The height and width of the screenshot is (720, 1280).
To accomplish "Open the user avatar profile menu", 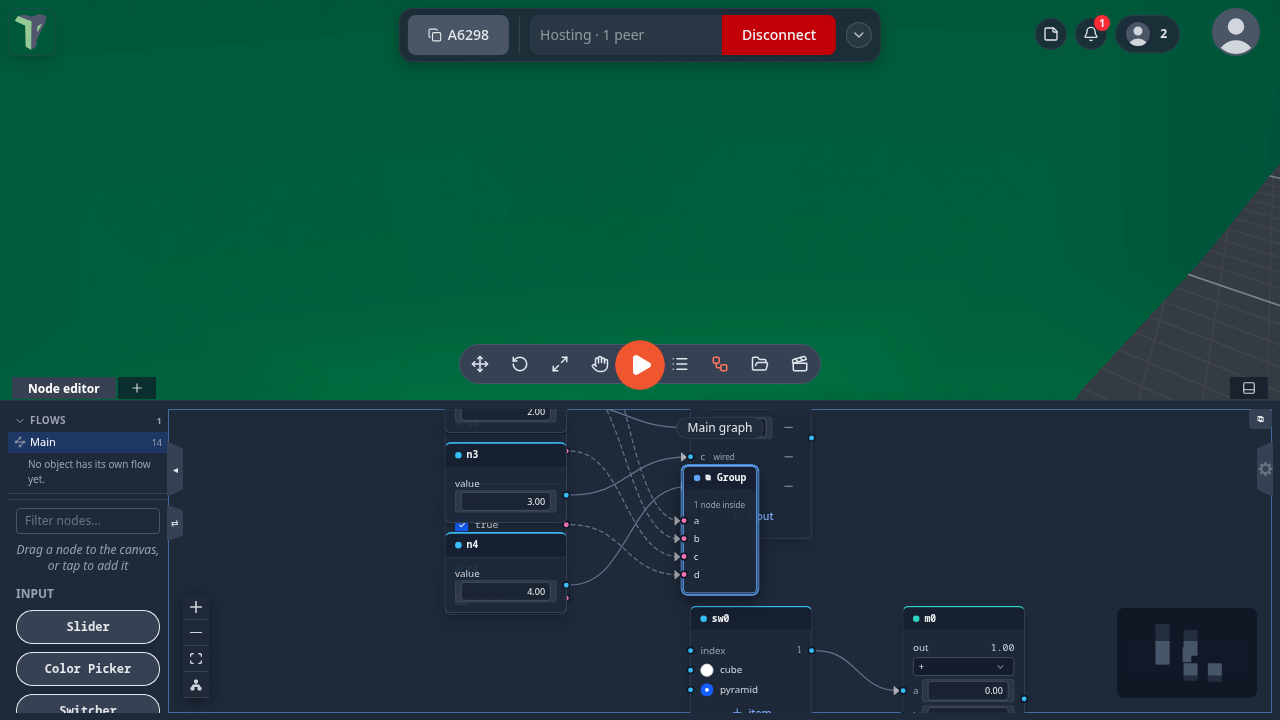I will 1236,32.
